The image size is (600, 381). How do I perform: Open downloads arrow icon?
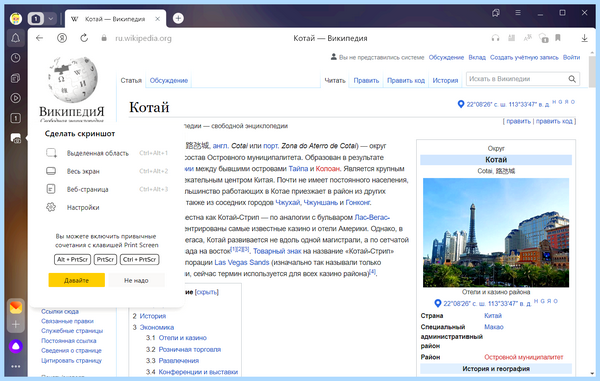(584, 38)
